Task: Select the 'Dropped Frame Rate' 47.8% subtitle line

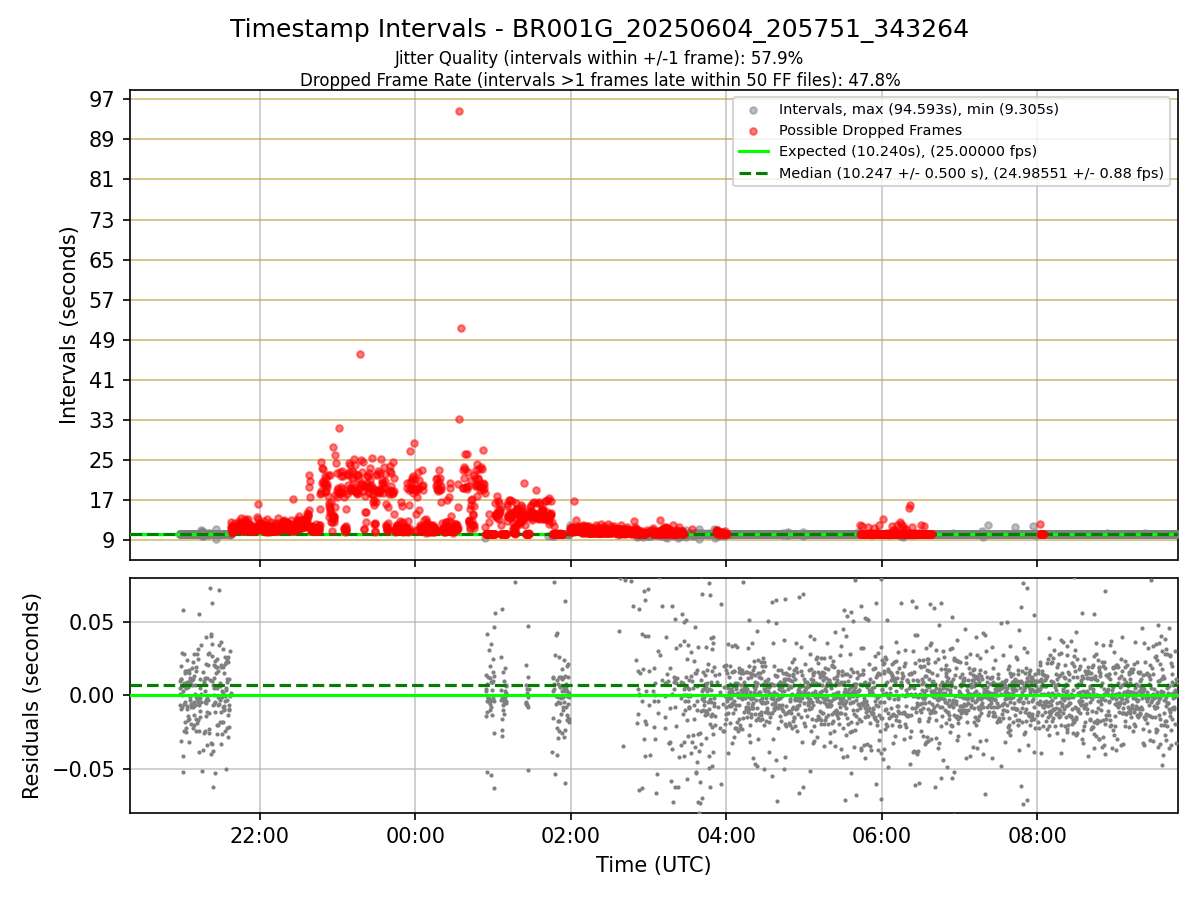Action: 600,80
